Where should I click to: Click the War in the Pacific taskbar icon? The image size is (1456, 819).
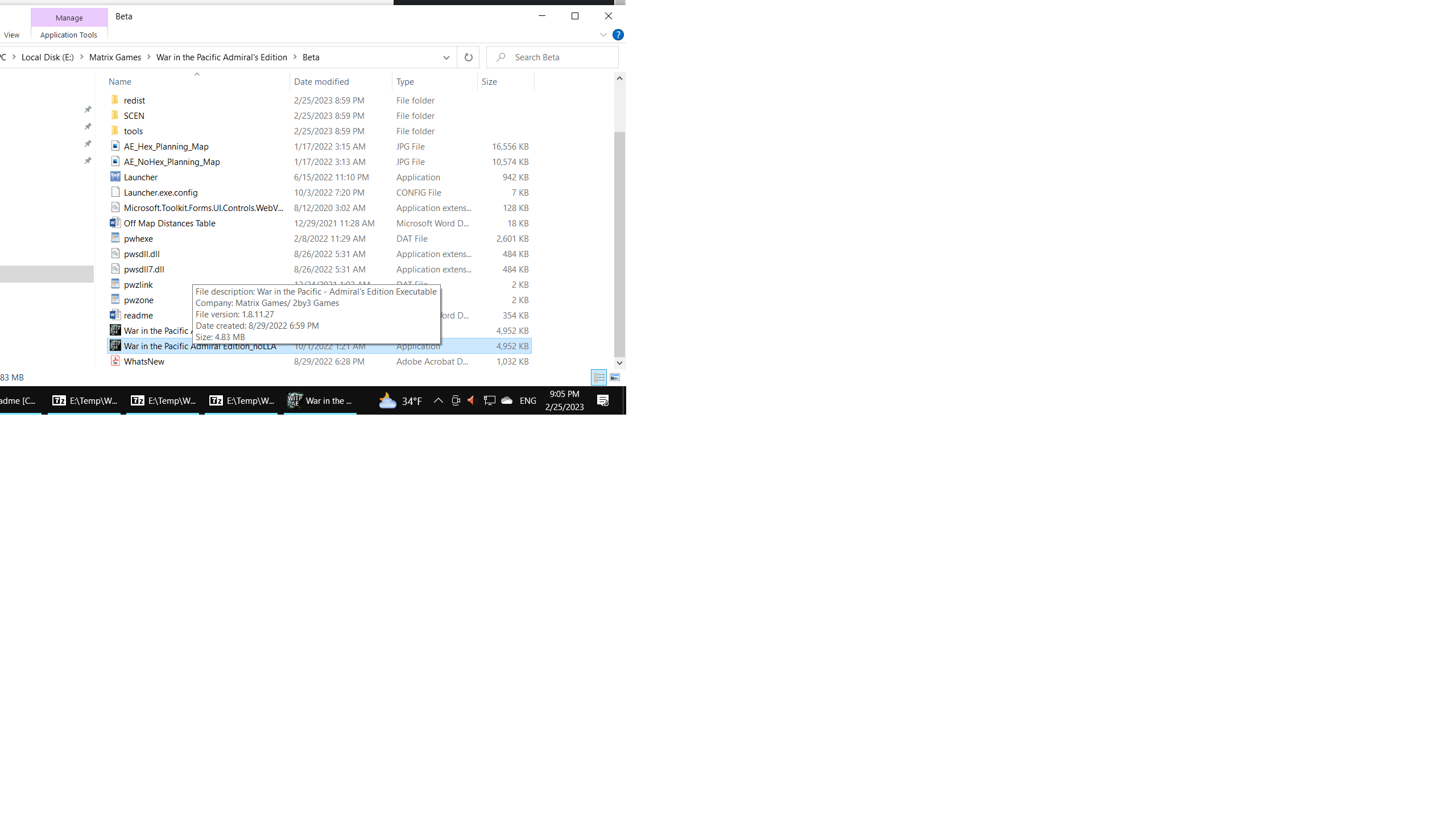[320, 400]
